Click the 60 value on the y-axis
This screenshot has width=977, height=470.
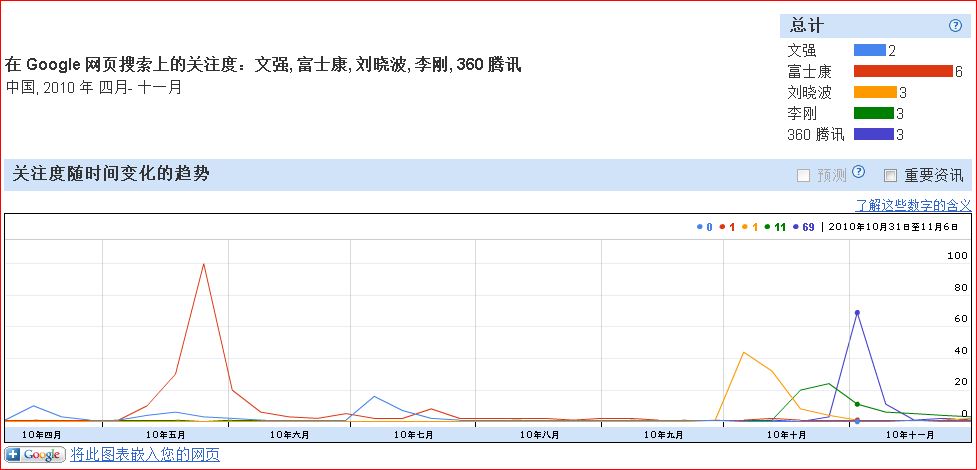(960, 319)
